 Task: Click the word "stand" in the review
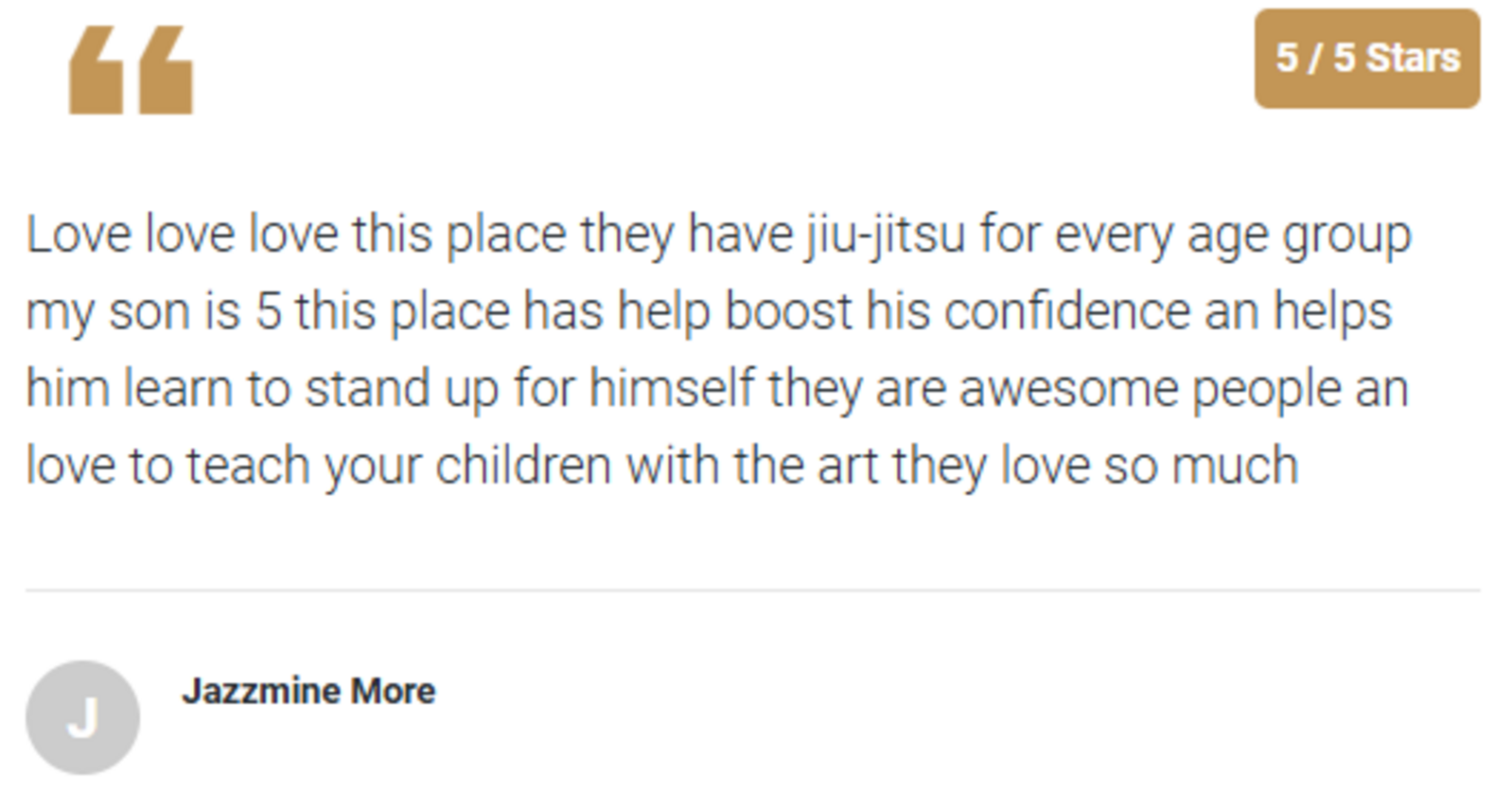coord(367,389)
